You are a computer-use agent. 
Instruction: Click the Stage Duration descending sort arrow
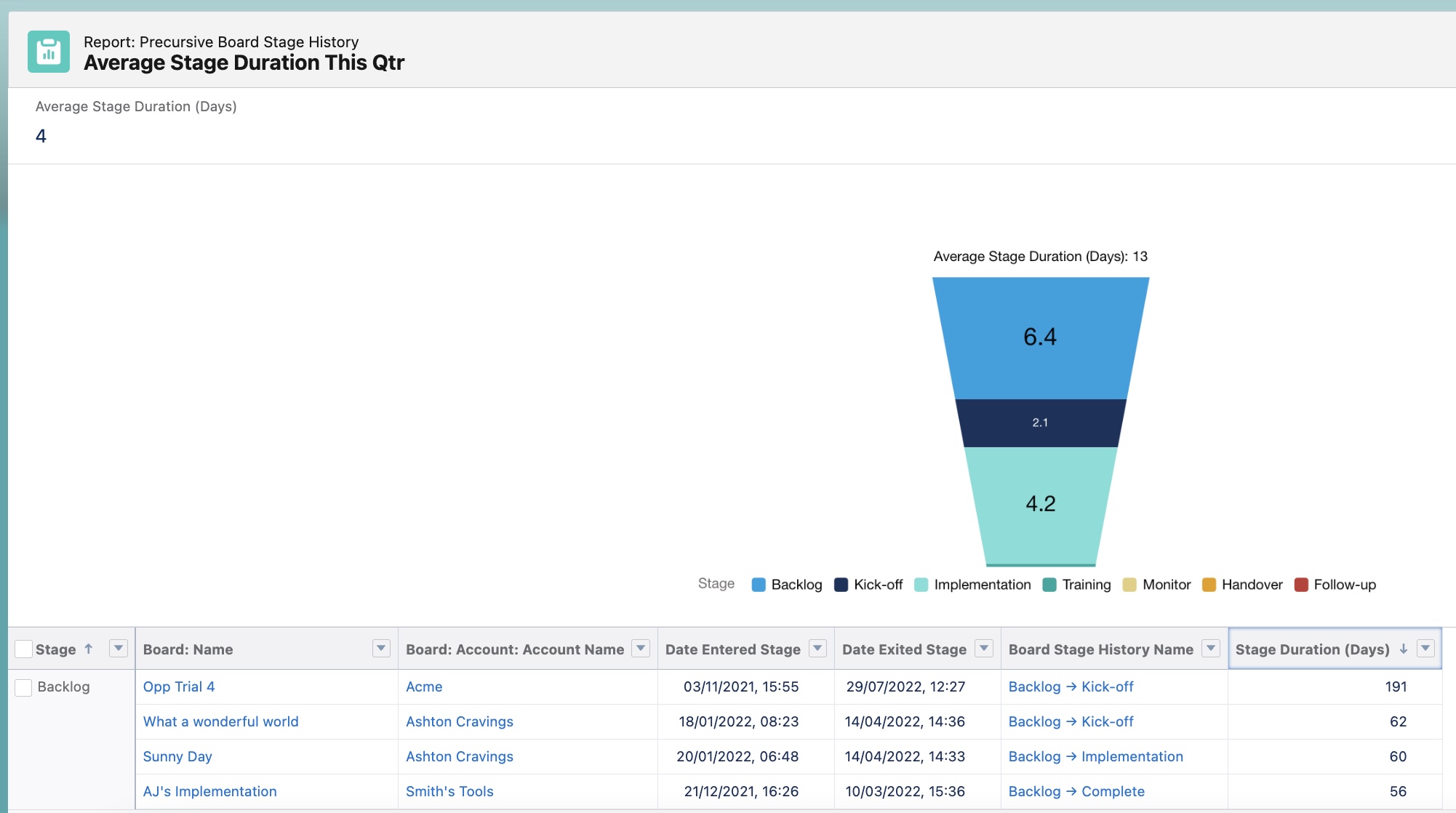point(1404,649)
